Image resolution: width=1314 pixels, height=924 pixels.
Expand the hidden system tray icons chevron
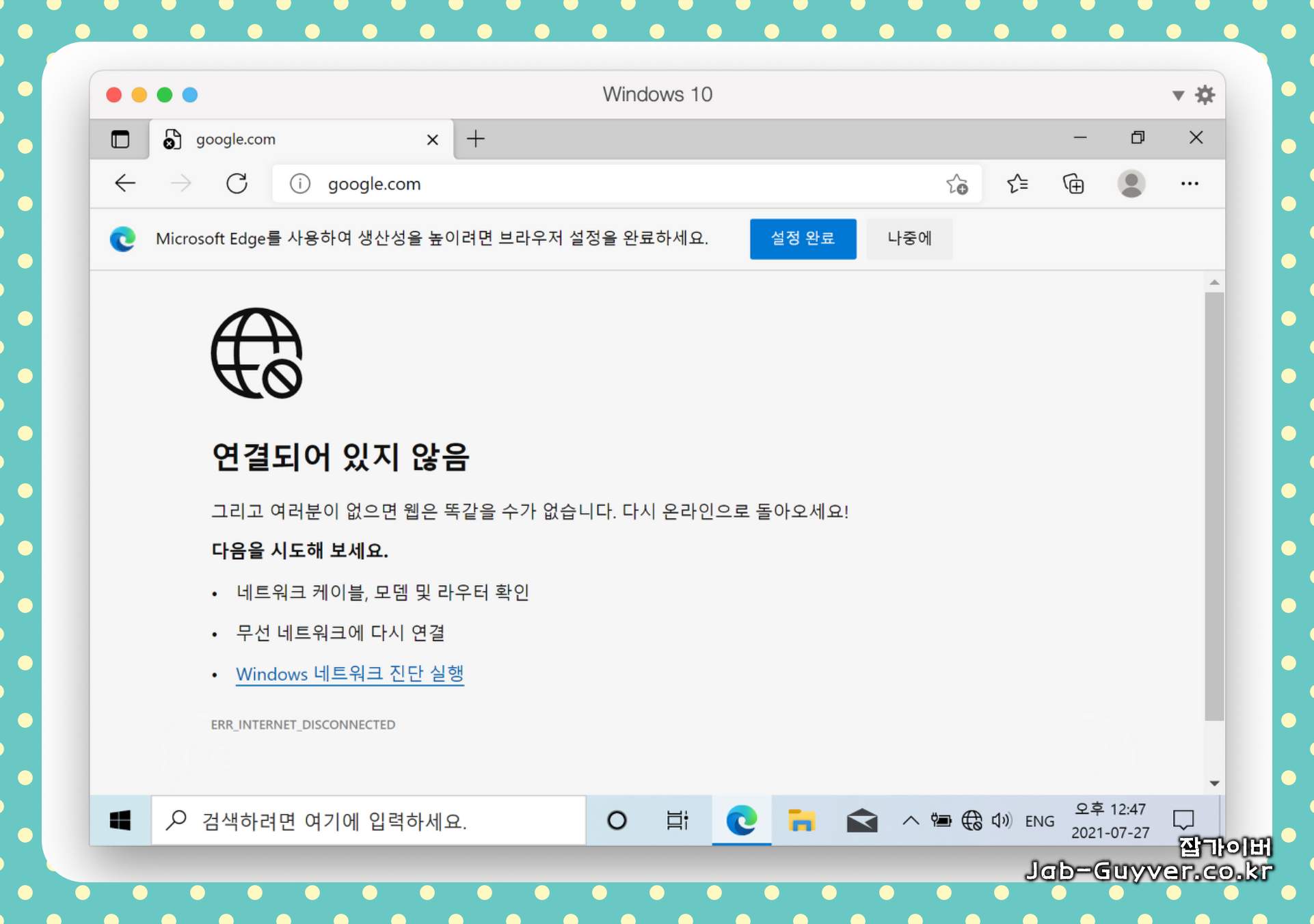click(910, 820)
